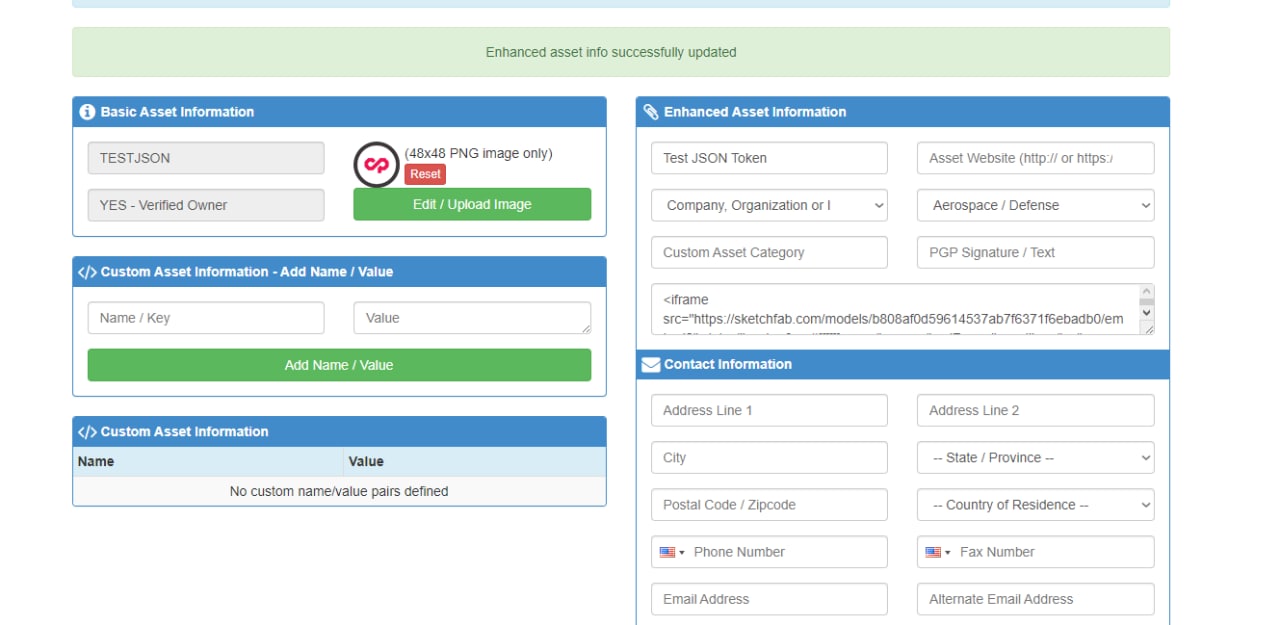The height and width of the screenshot is (625, 1280).
Task: Click the Asset Website field
Action: click(x=1035, y=158)
